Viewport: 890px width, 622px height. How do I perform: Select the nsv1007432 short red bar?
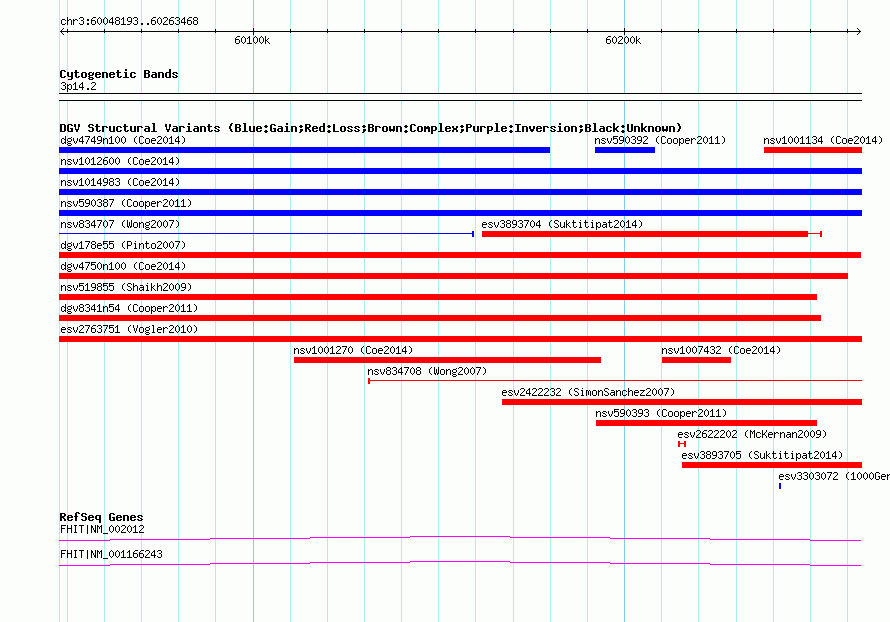[696, 360]
